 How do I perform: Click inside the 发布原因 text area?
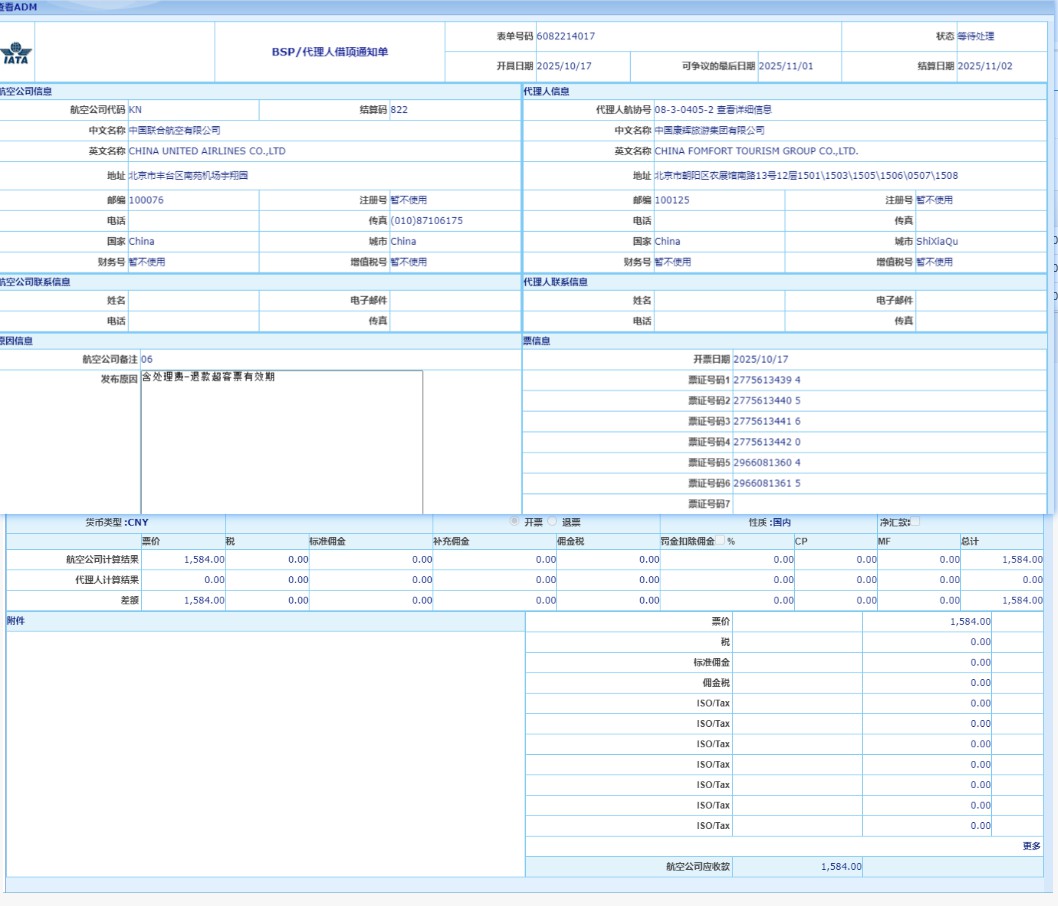[281, 442]
